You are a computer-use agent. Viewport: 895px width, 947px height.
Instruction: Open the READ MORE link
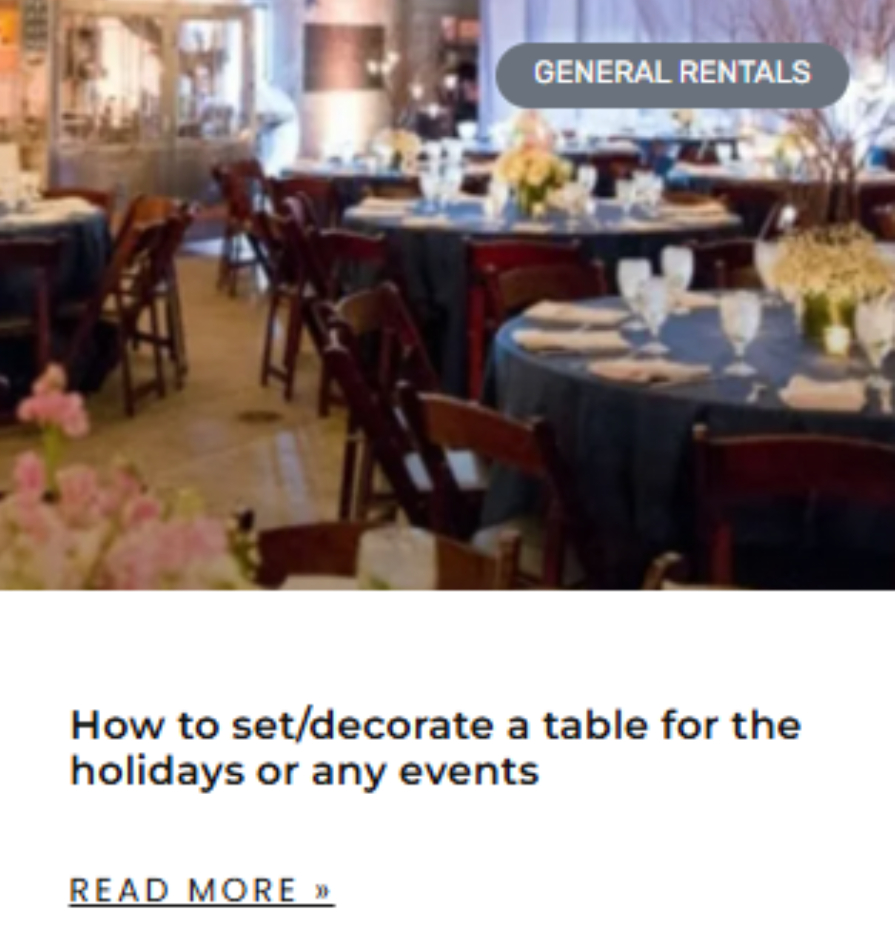pyautogui.click(x=201, y=890)
